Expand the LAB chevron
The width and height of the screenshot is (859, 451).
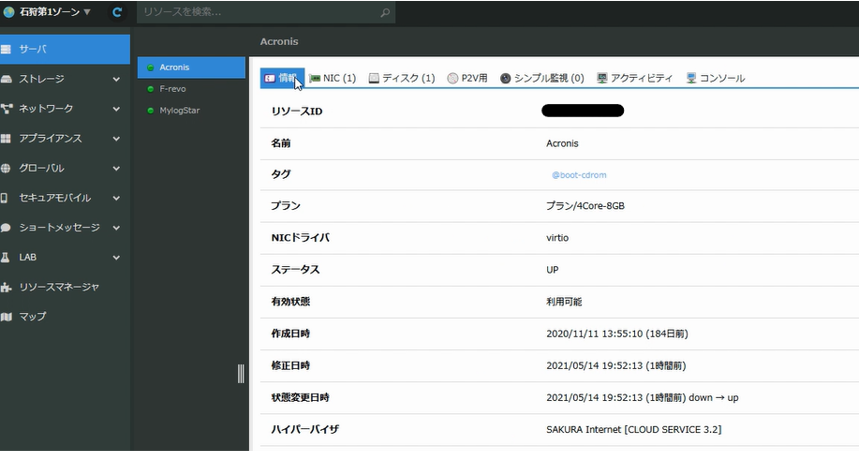coord(116,257)
